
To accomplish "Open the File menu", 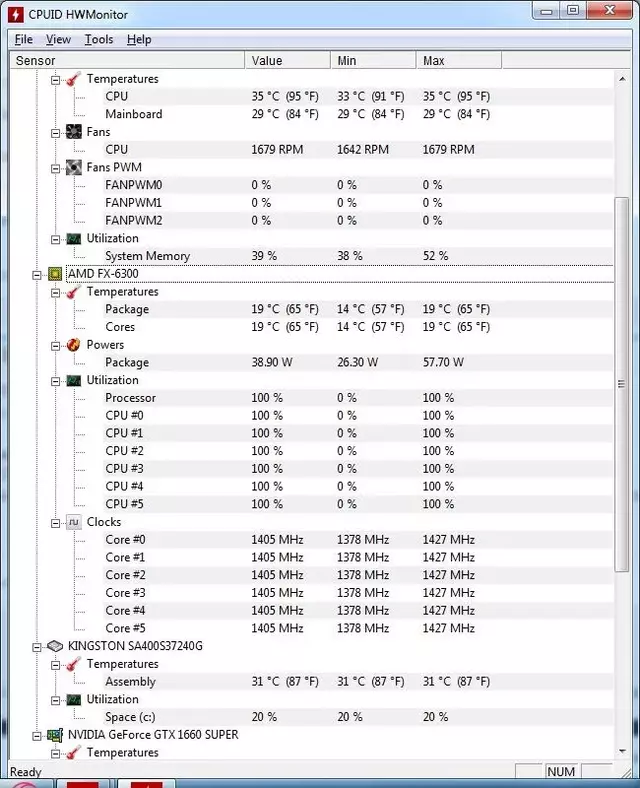I will [x=24, y=39].
